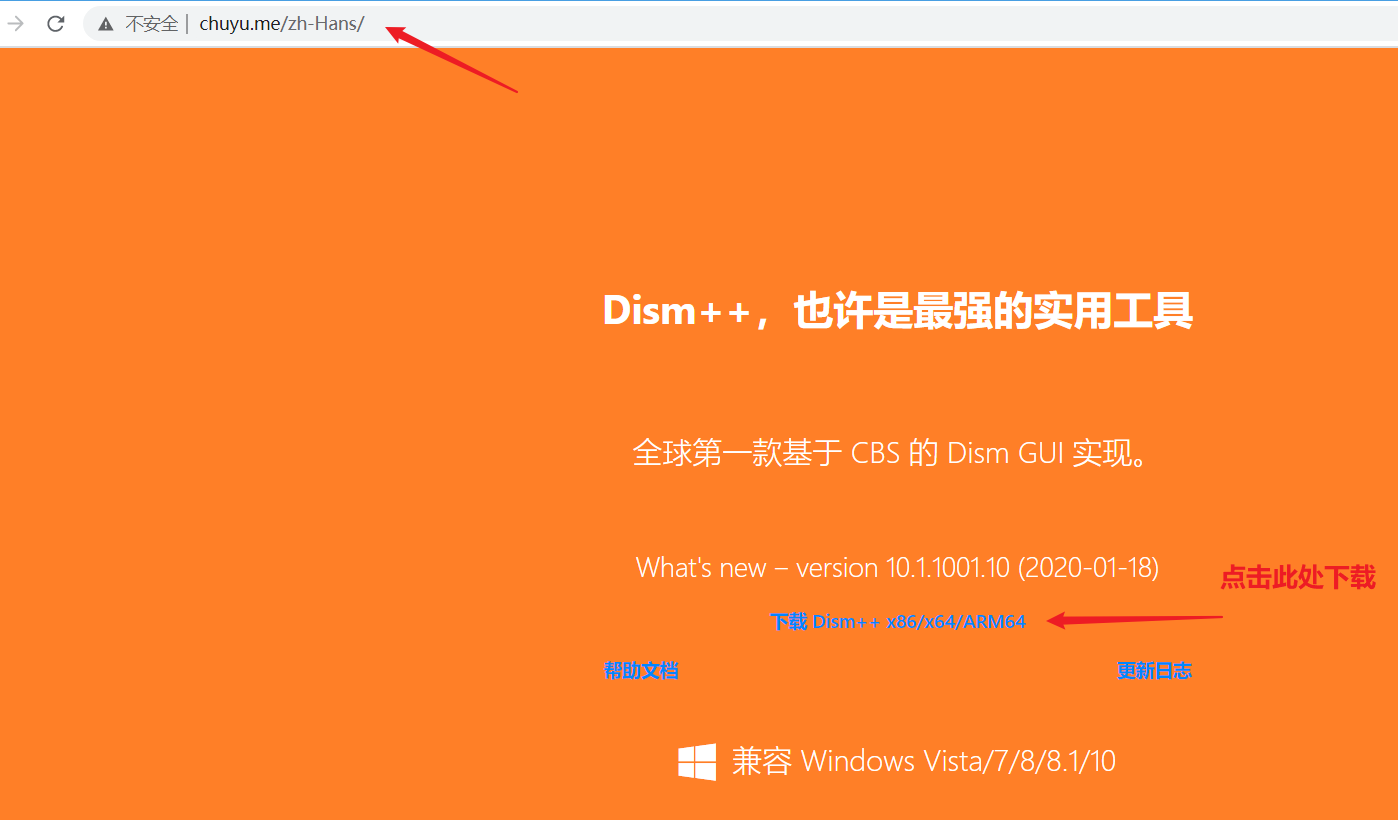
Task: Download Dism++ x86/x64/ARM64
Action: point(898,621)
